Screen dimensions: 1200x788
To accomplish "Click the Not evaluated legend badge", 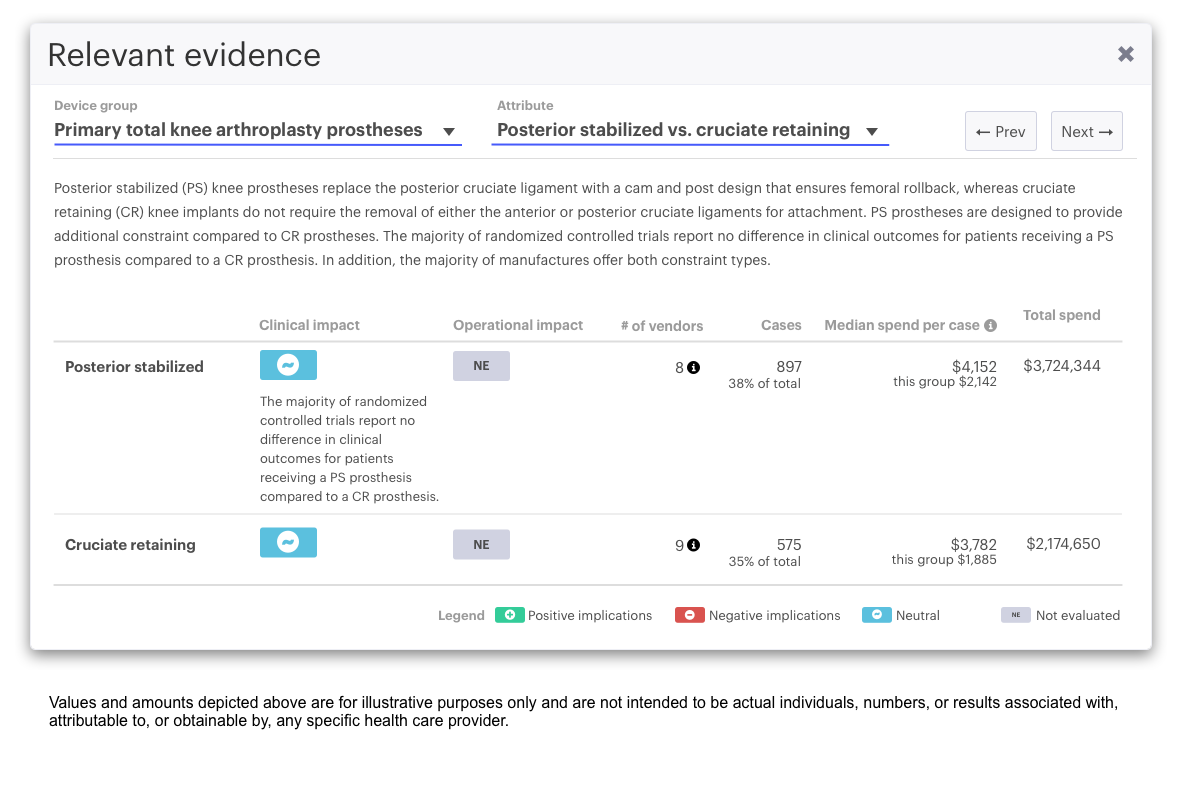I will 1015,615.
